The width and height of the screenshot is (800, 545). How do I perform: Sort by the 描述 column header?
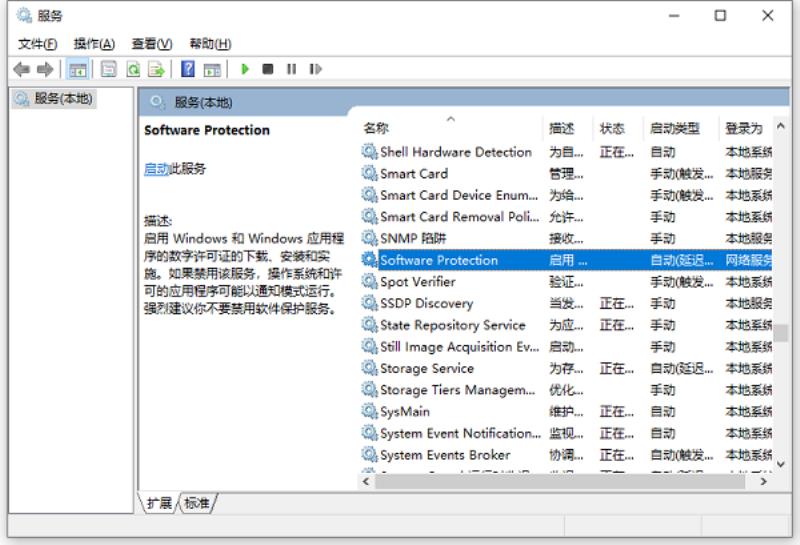[568, 128]
